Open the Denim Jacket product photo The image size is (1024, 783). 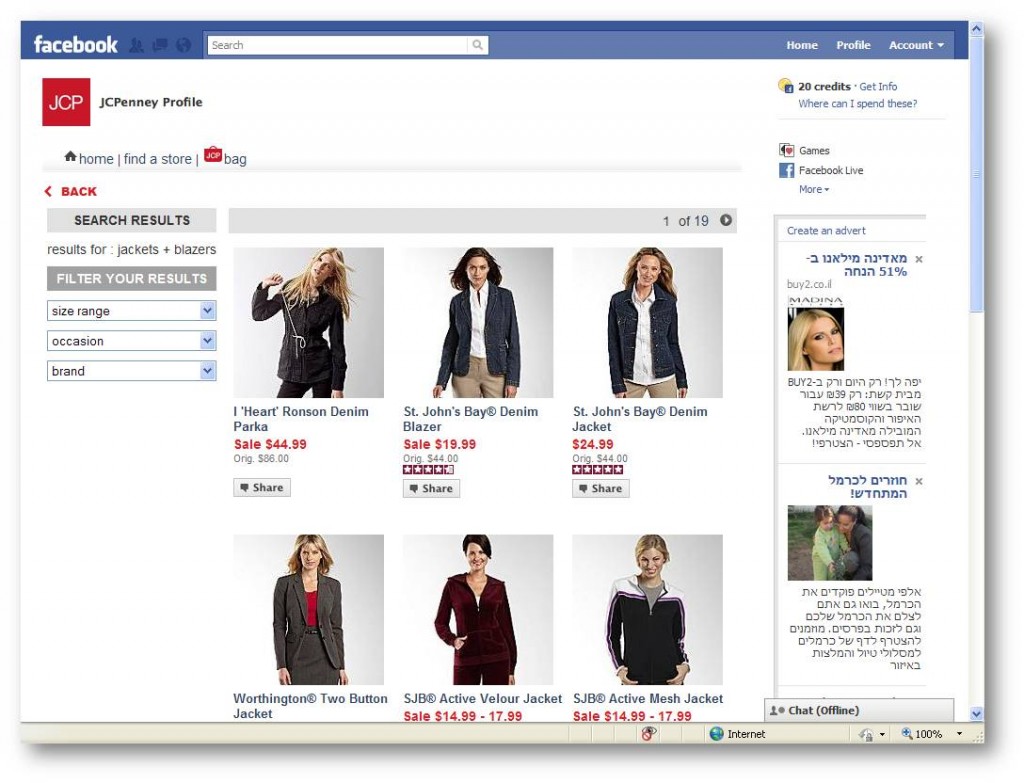click(647, 323)
